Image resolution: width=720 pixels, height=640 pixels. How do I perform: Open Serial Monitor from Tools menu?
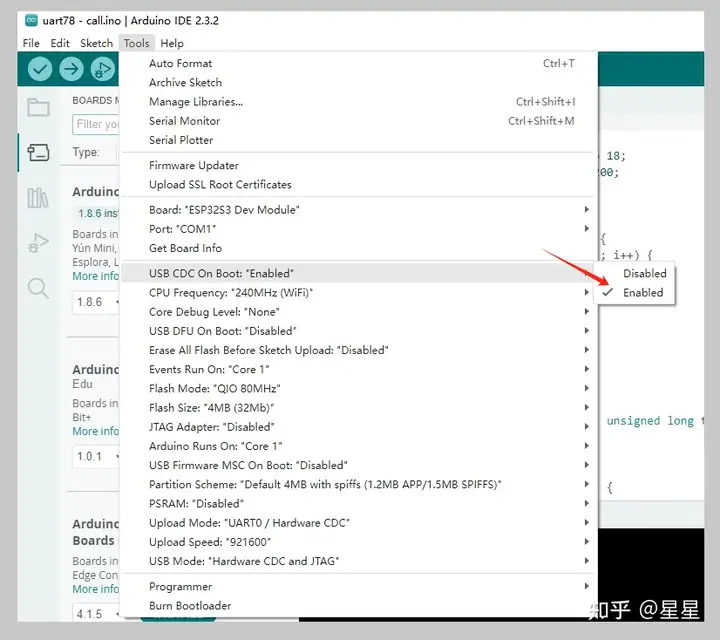tap(359, 121)
